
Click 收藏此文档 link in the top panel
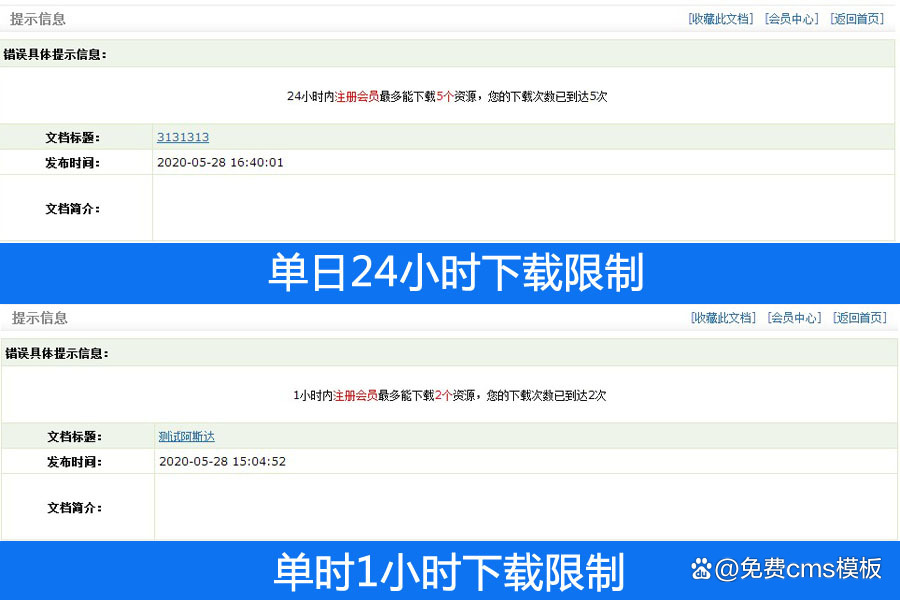click(720, 19)
